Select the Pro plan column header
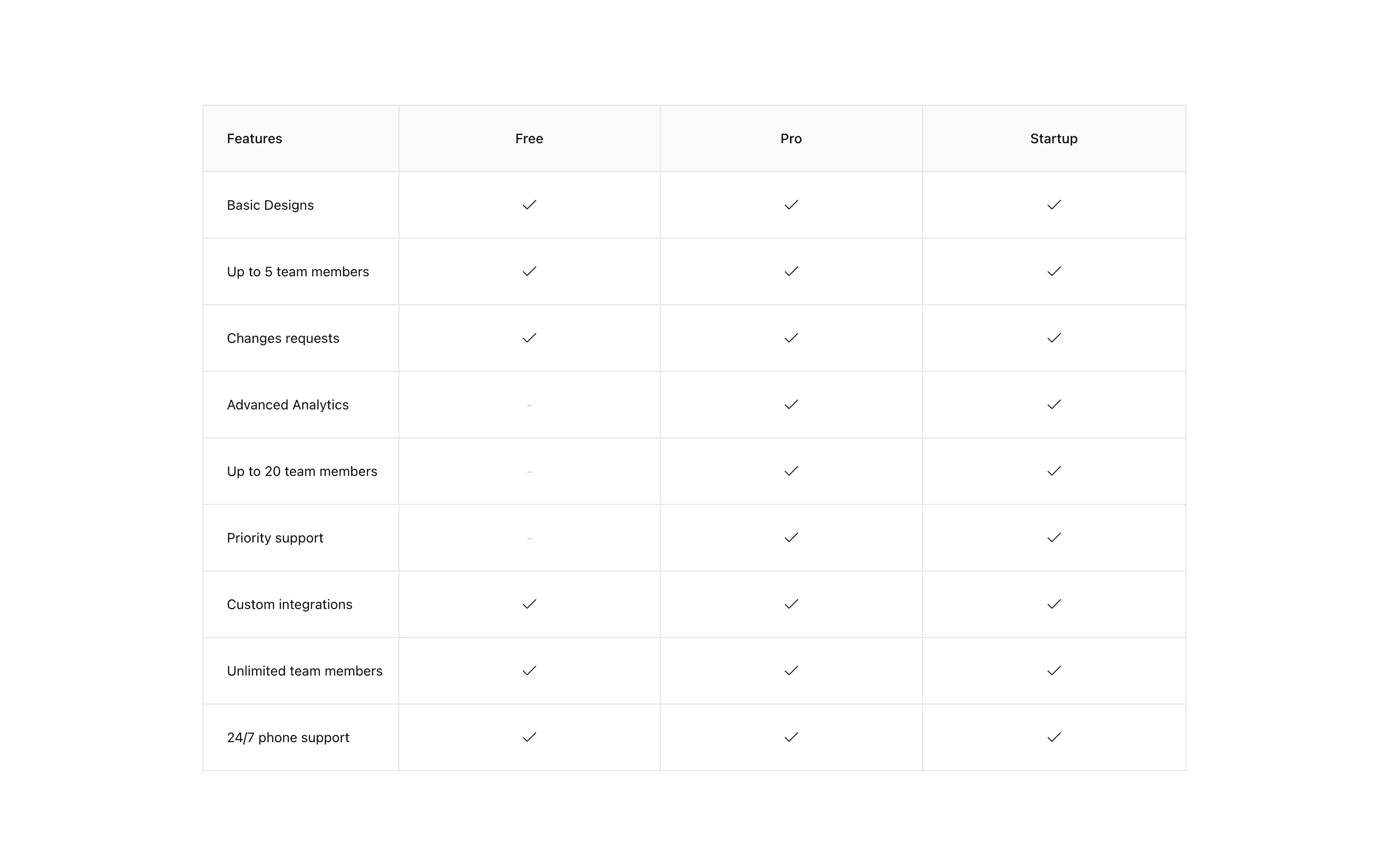Screen dimensions: 1389x868 pos(791,139)
